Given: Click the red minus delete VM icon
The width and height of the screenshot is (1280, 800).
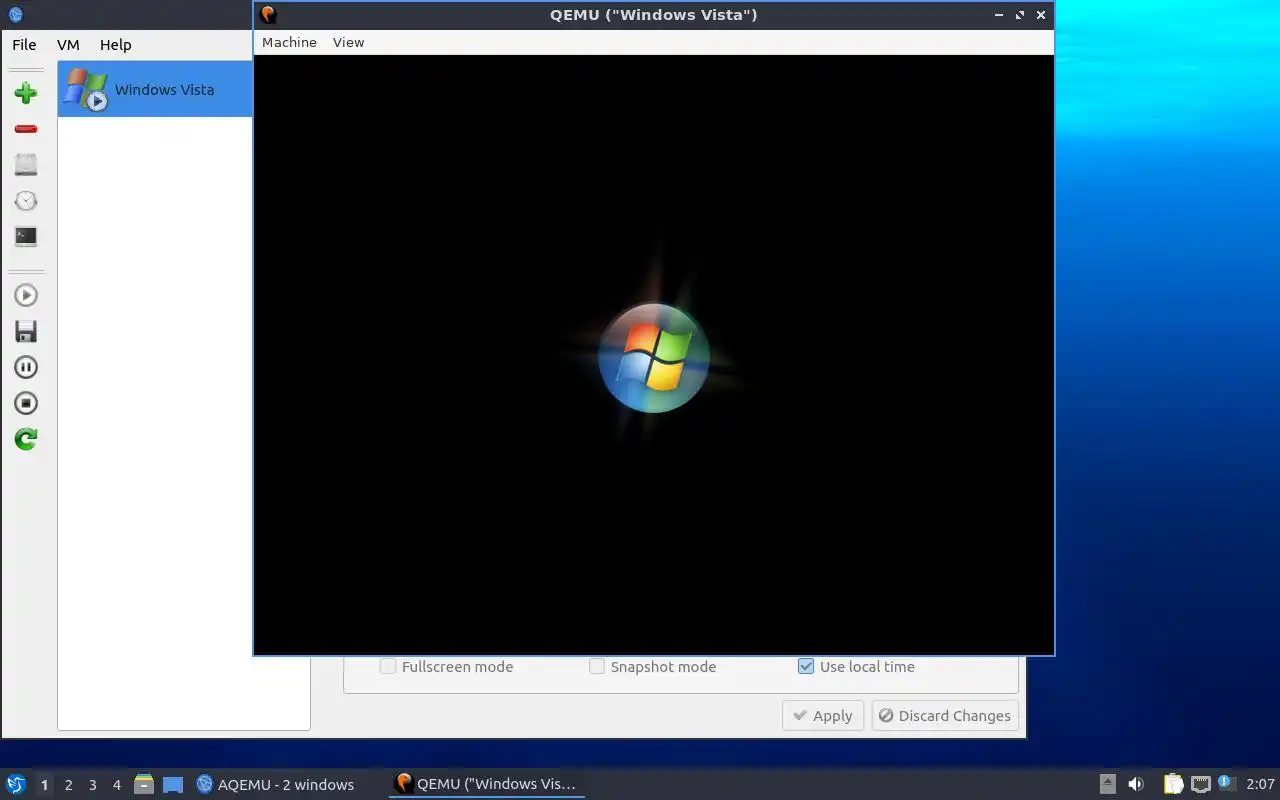Looking at the screenshot, I should pos(26,129).
